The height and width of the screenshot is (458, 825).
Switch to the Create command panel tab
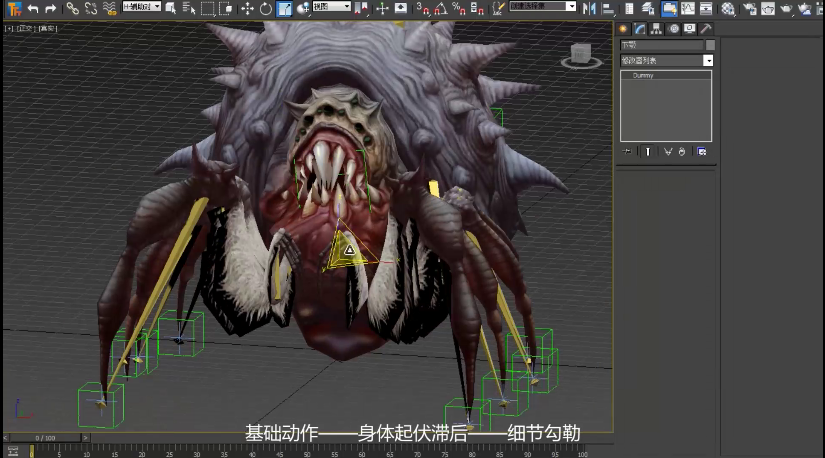[624, 29]
